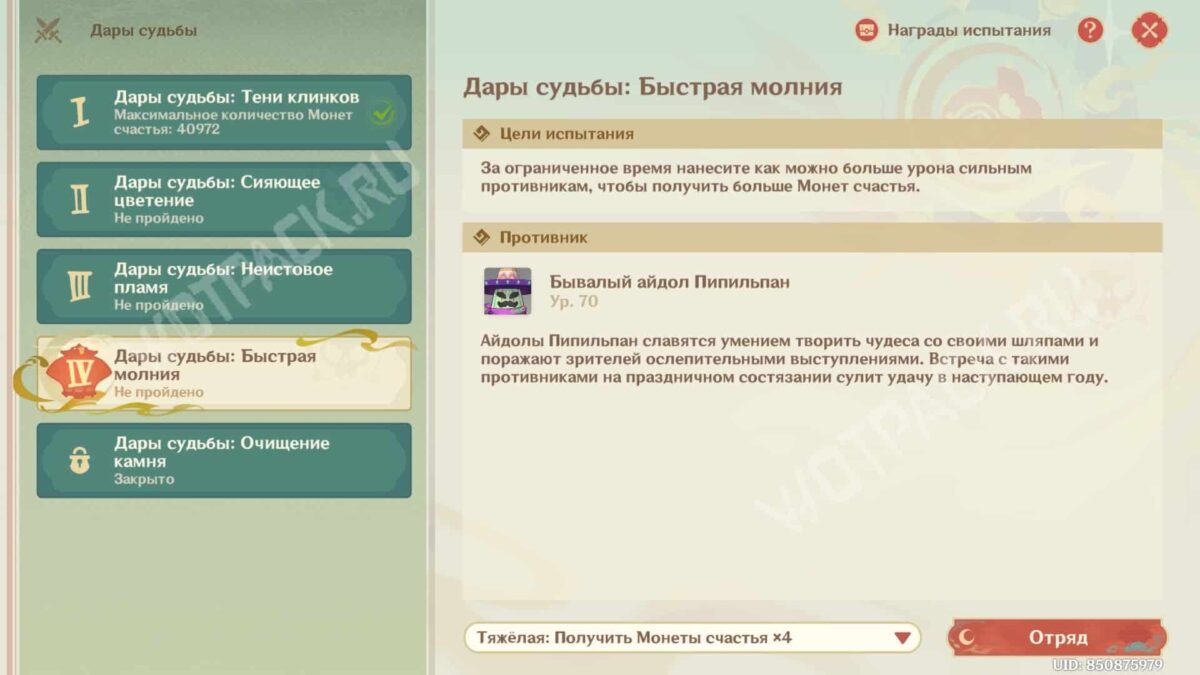This screenshot has height=675, width=1200.
Task: Open Награды испытания rewards link
Action: (x=968, y=30)
